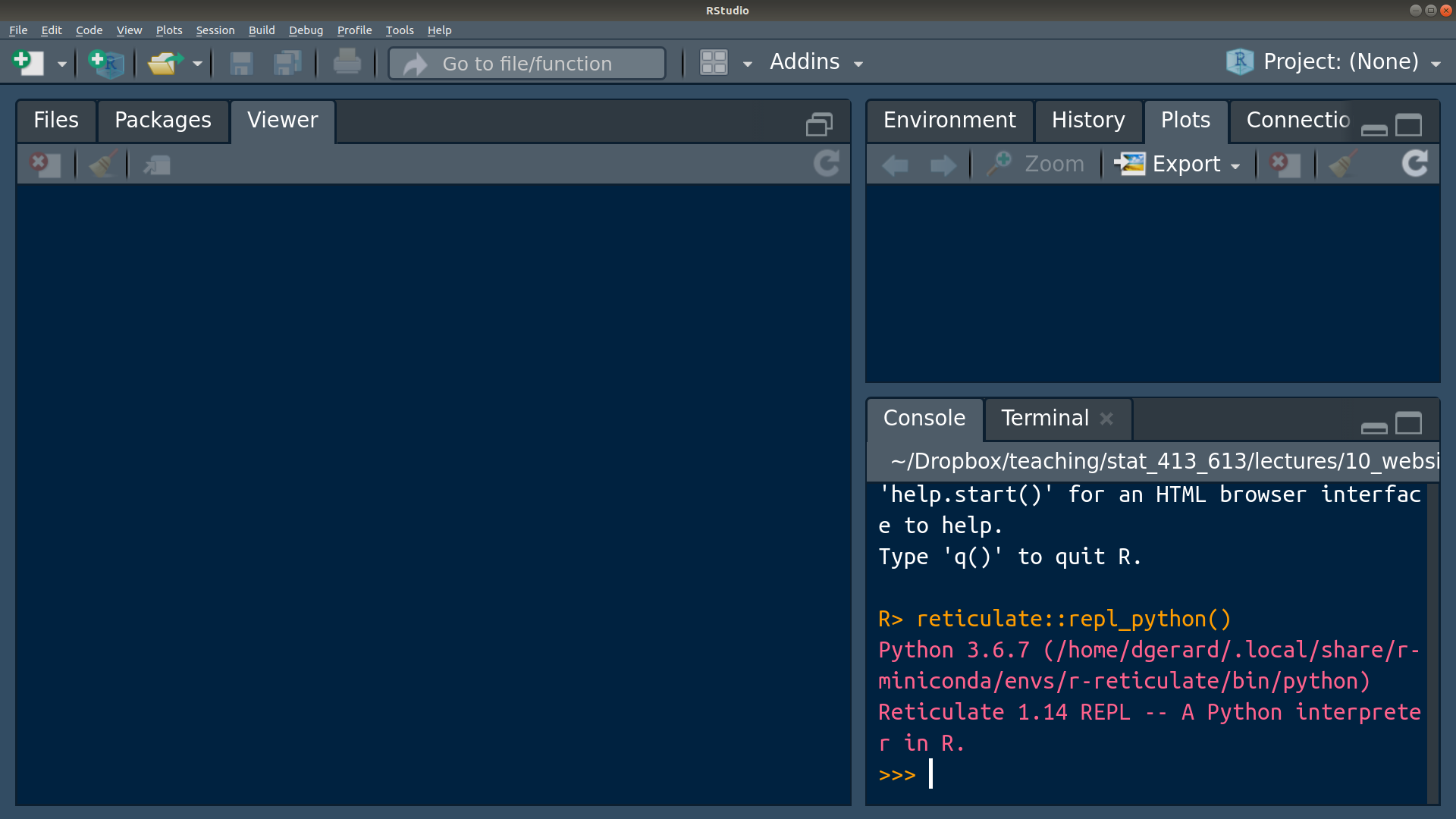Click the Open File folder icon
This screenshot has height=819, width=1456.
click(165, 63)
